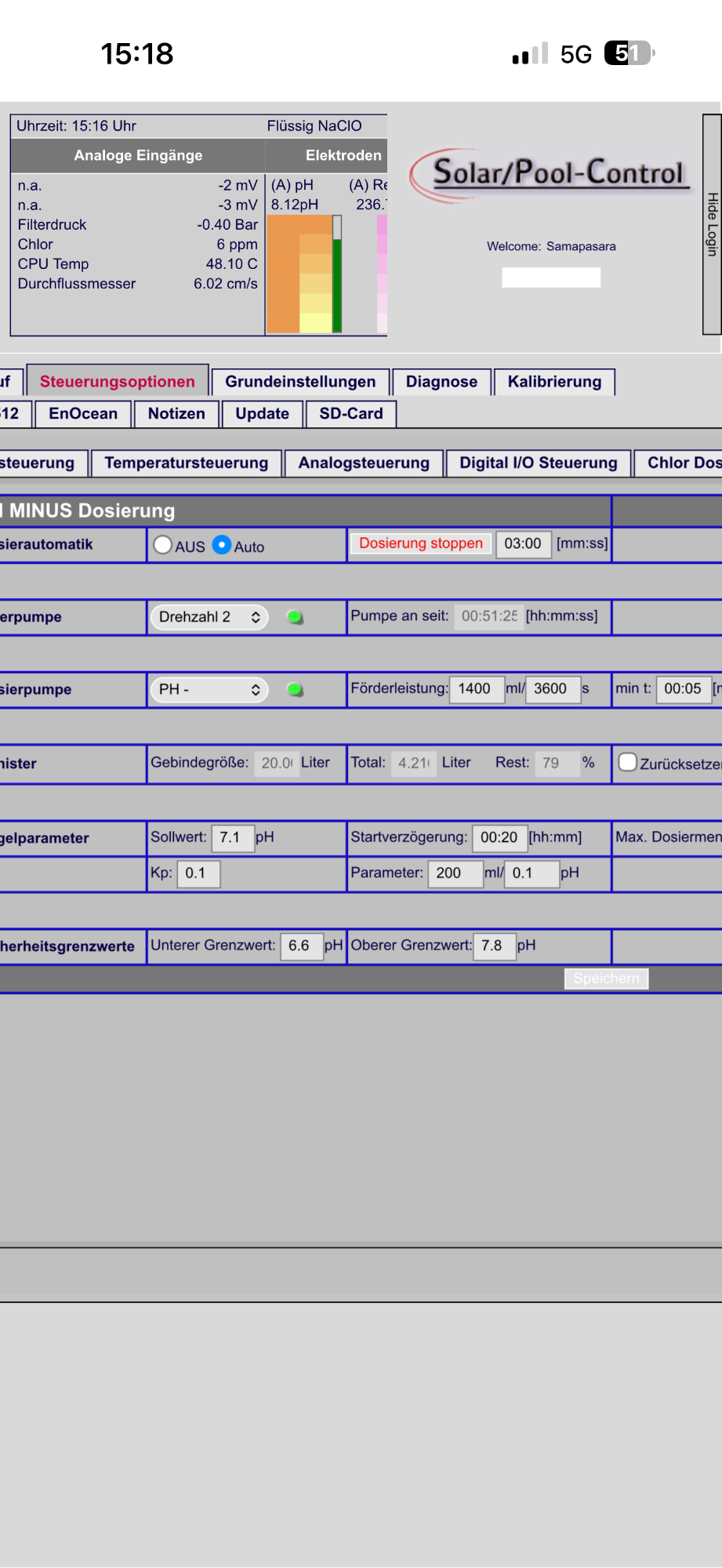Click the Förderleistung ml field showing 1400
Screen dimensions: 722x1568
tap(477, 689)
